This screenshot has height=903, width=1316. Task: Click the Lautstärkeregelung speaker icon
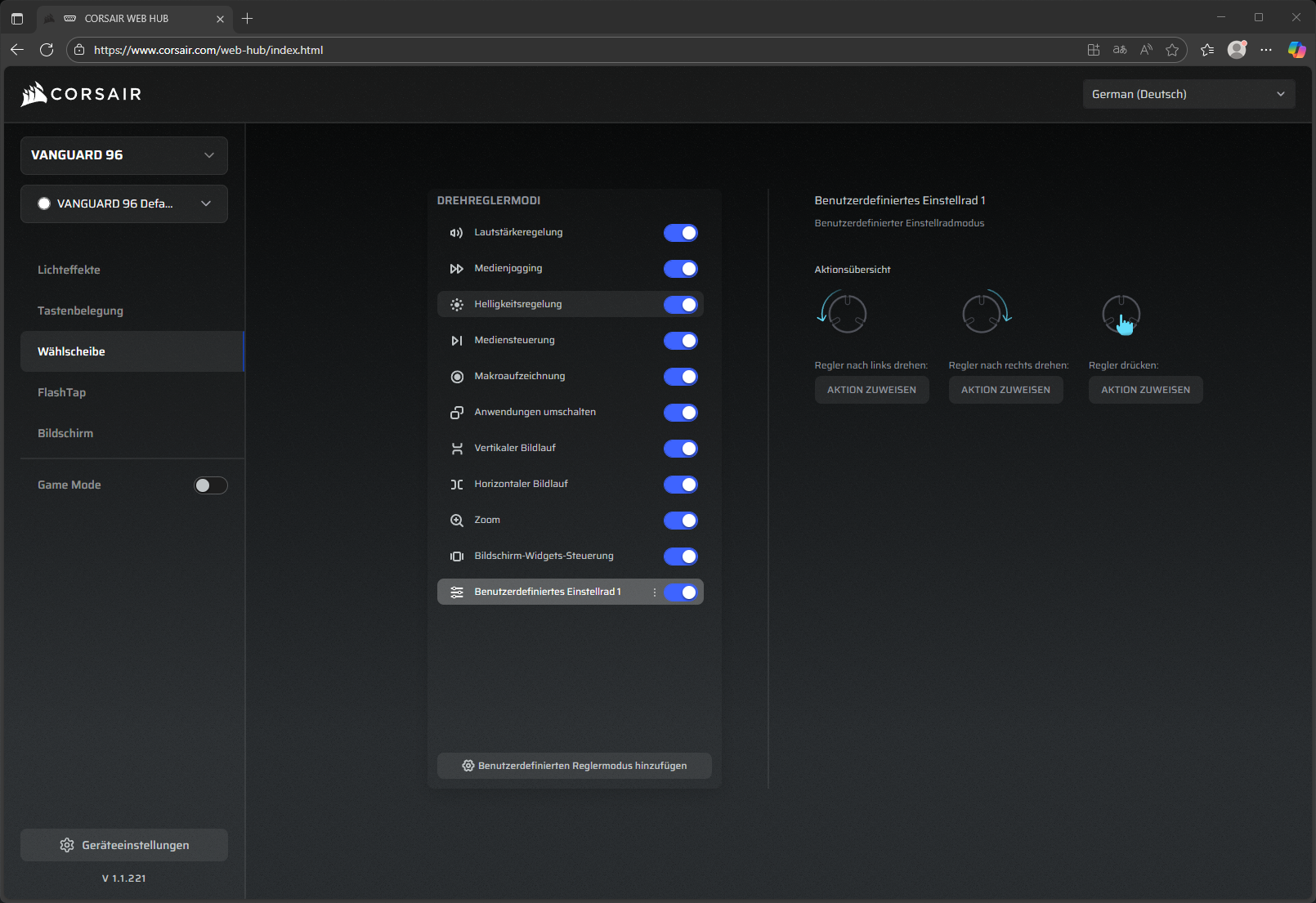point(456,233)
